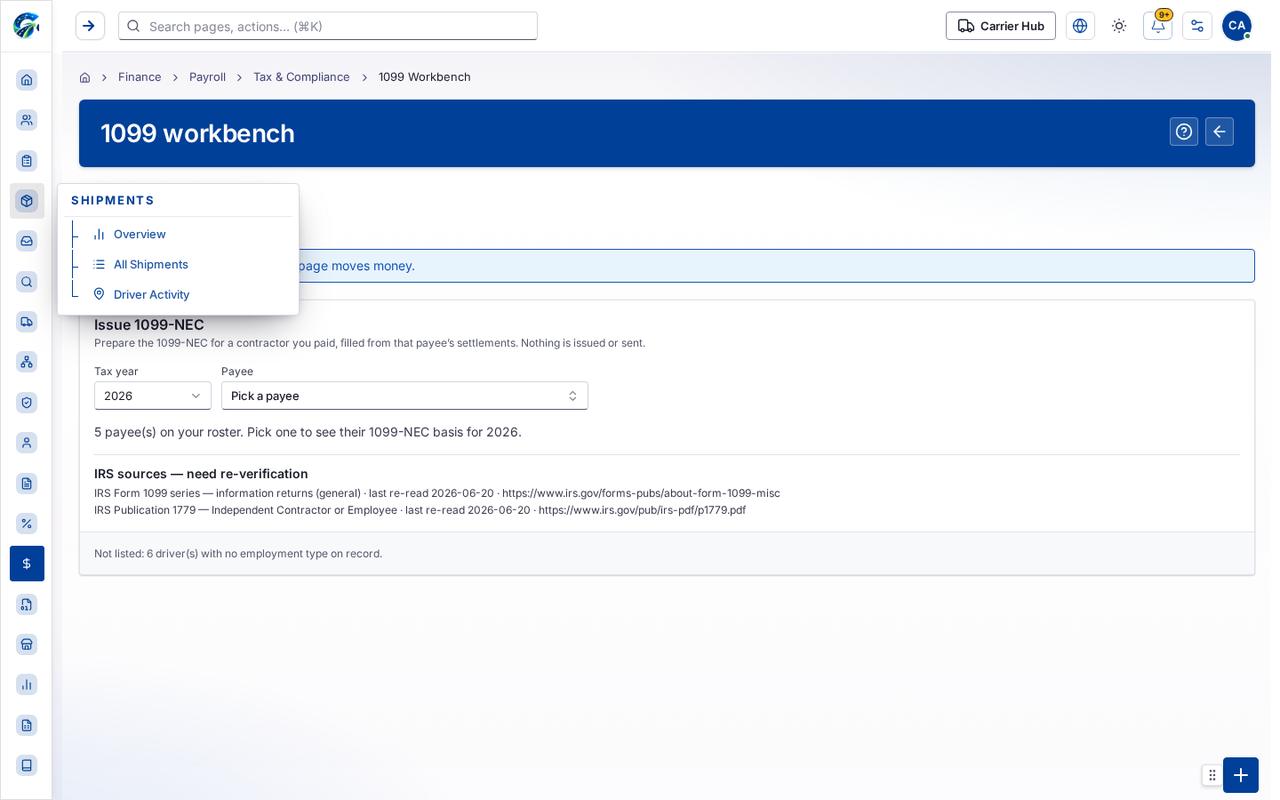The width and height of the screenshot is (1280, 800).
Task: Click the percent sign sidebar icon
Action: pyautogui.click(x=27, y=523)
